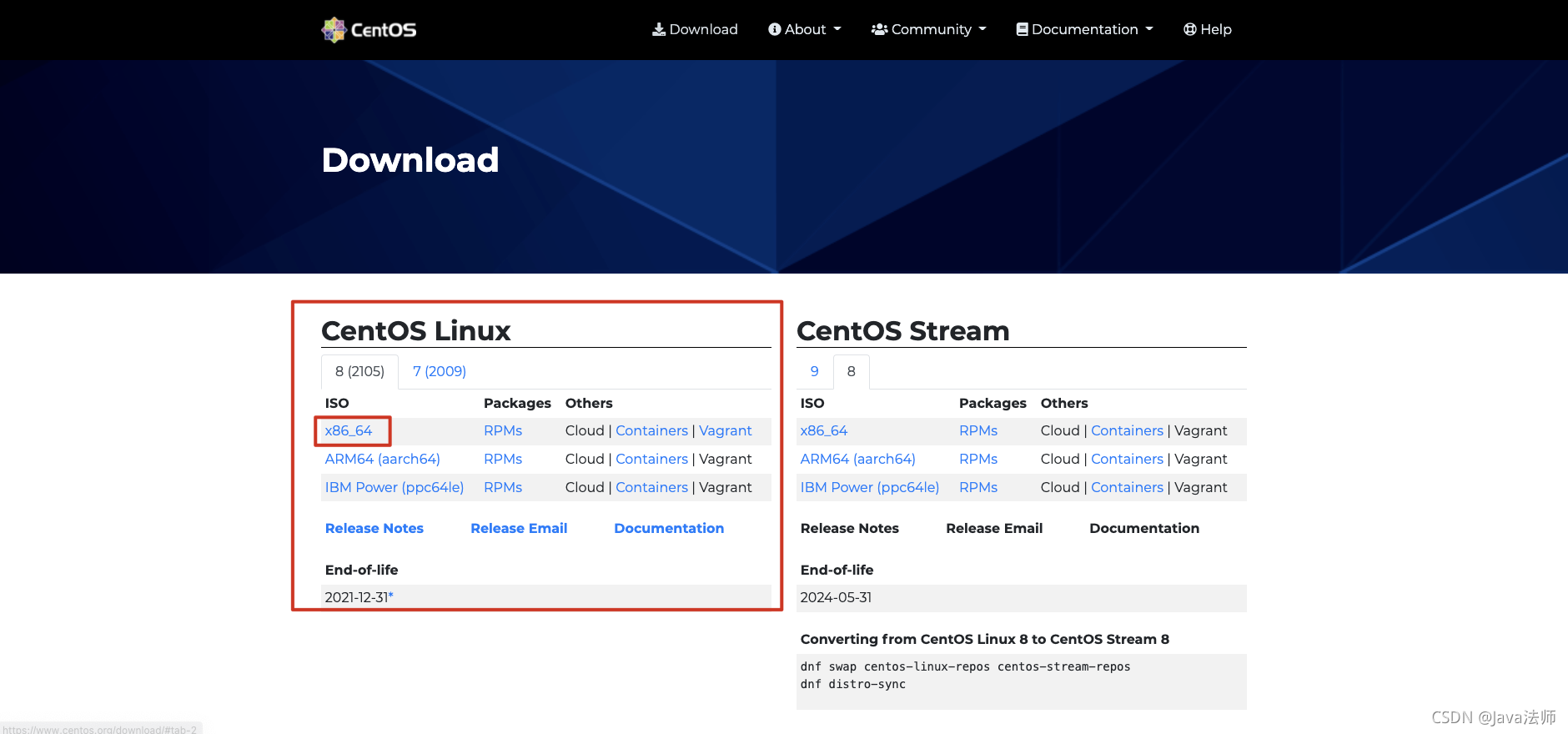Expand the Community dropdown menu
Screen dimensions: 1568x734
[929, 29]
